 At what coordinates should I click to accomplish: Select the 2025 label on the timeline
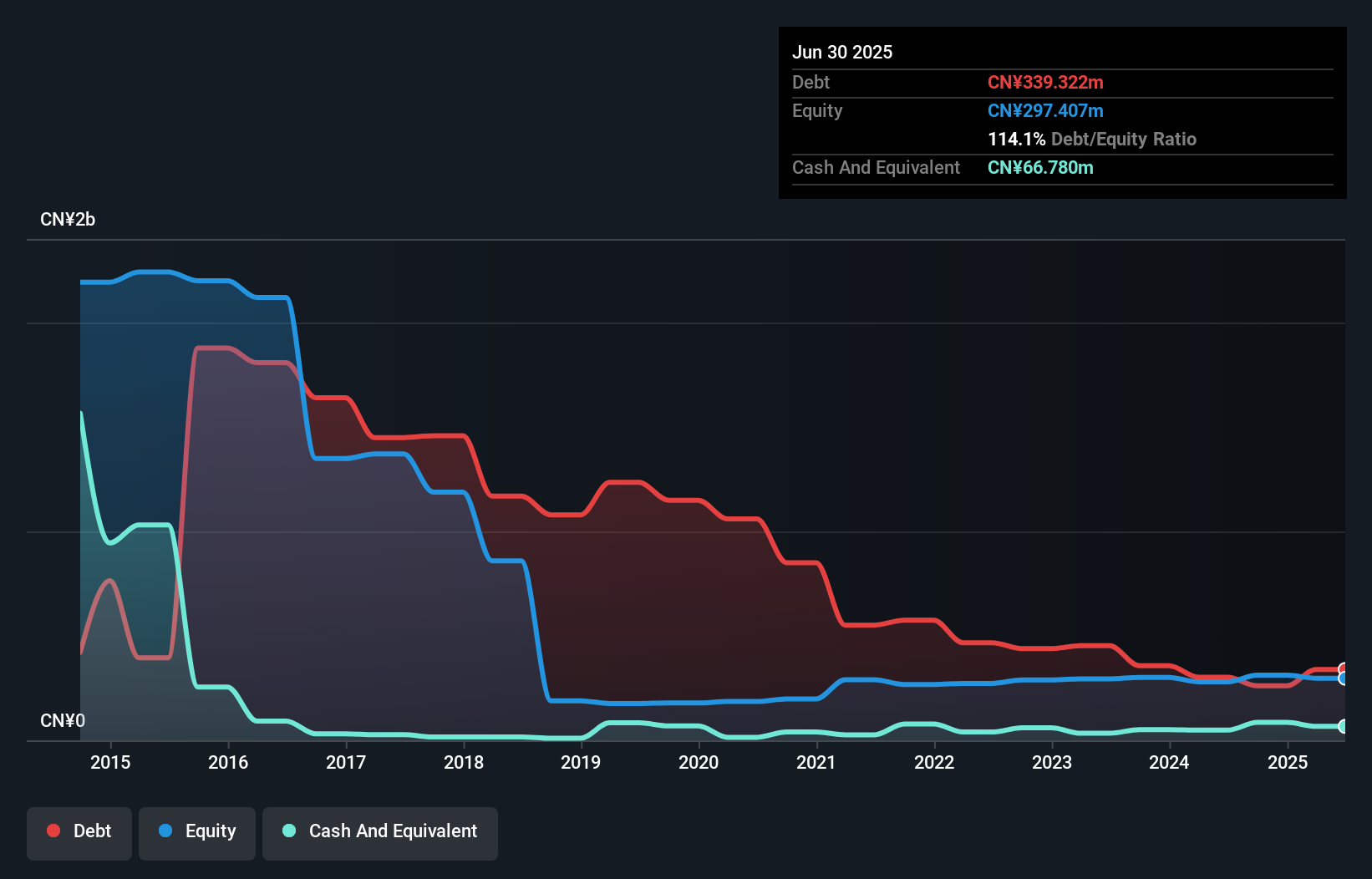click(x=1288, y=762)
